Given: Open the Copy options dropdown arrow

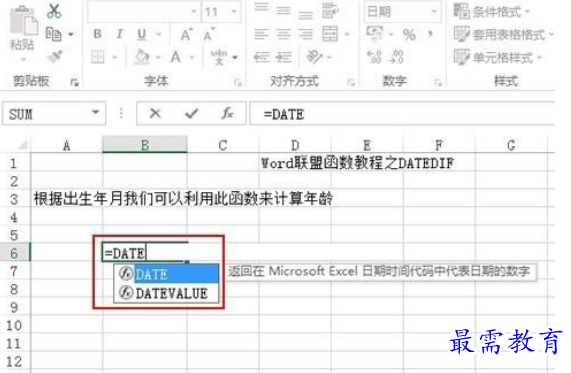Looking at the screenshot, I should click(x=71, y=35).
